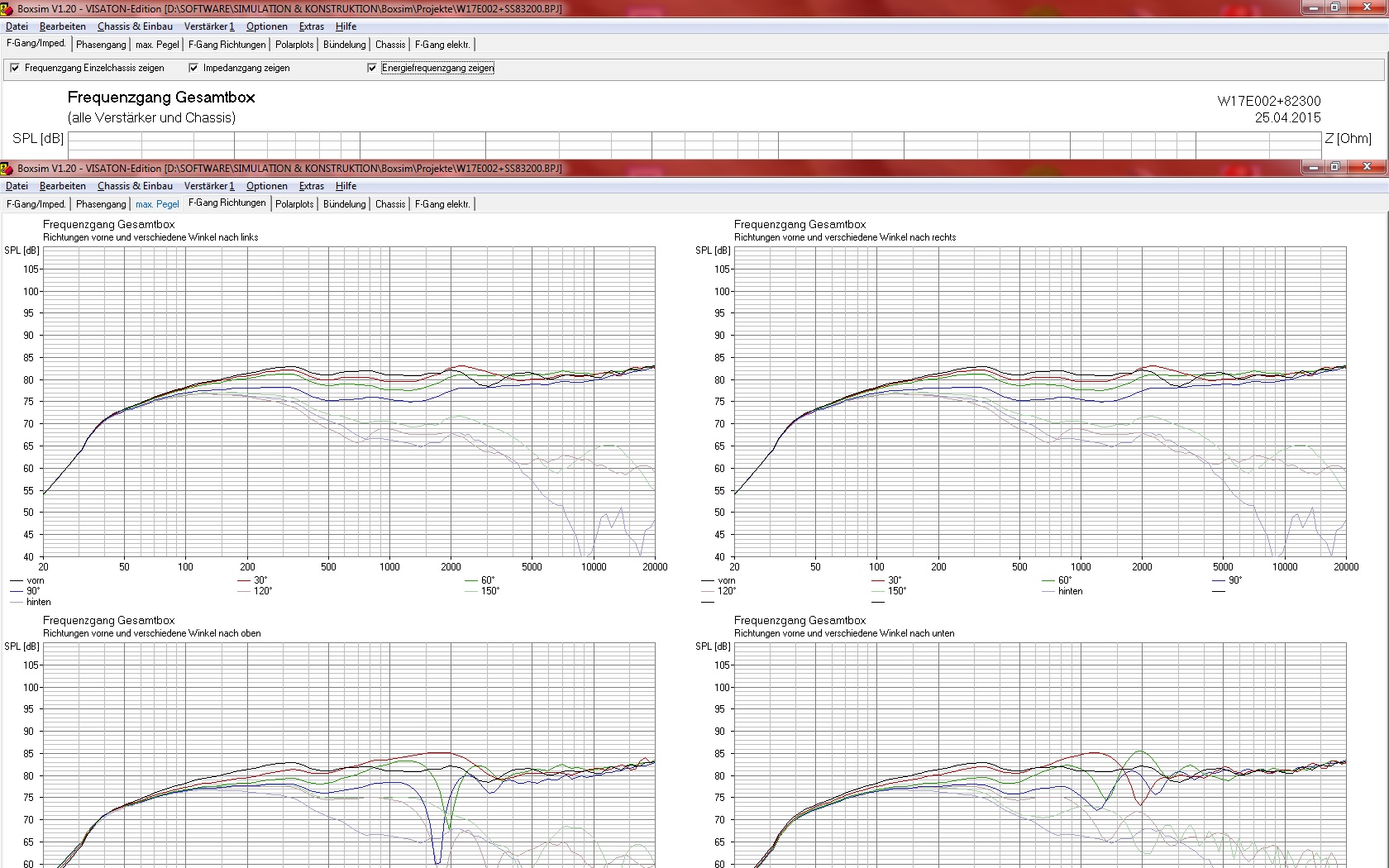Minimize the upper Boxsim window

click(x=1314, y=7)
